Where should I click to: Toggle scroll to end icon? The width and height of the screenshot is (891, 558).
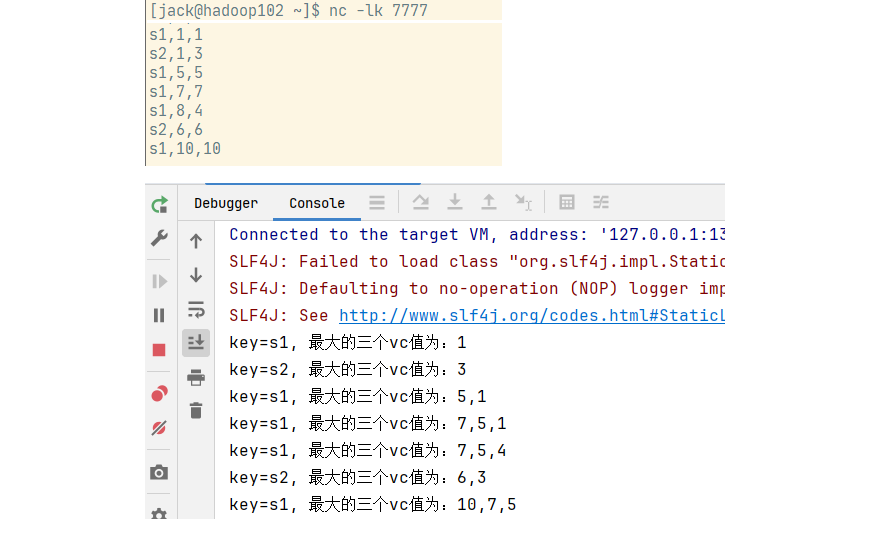point(196,343)
